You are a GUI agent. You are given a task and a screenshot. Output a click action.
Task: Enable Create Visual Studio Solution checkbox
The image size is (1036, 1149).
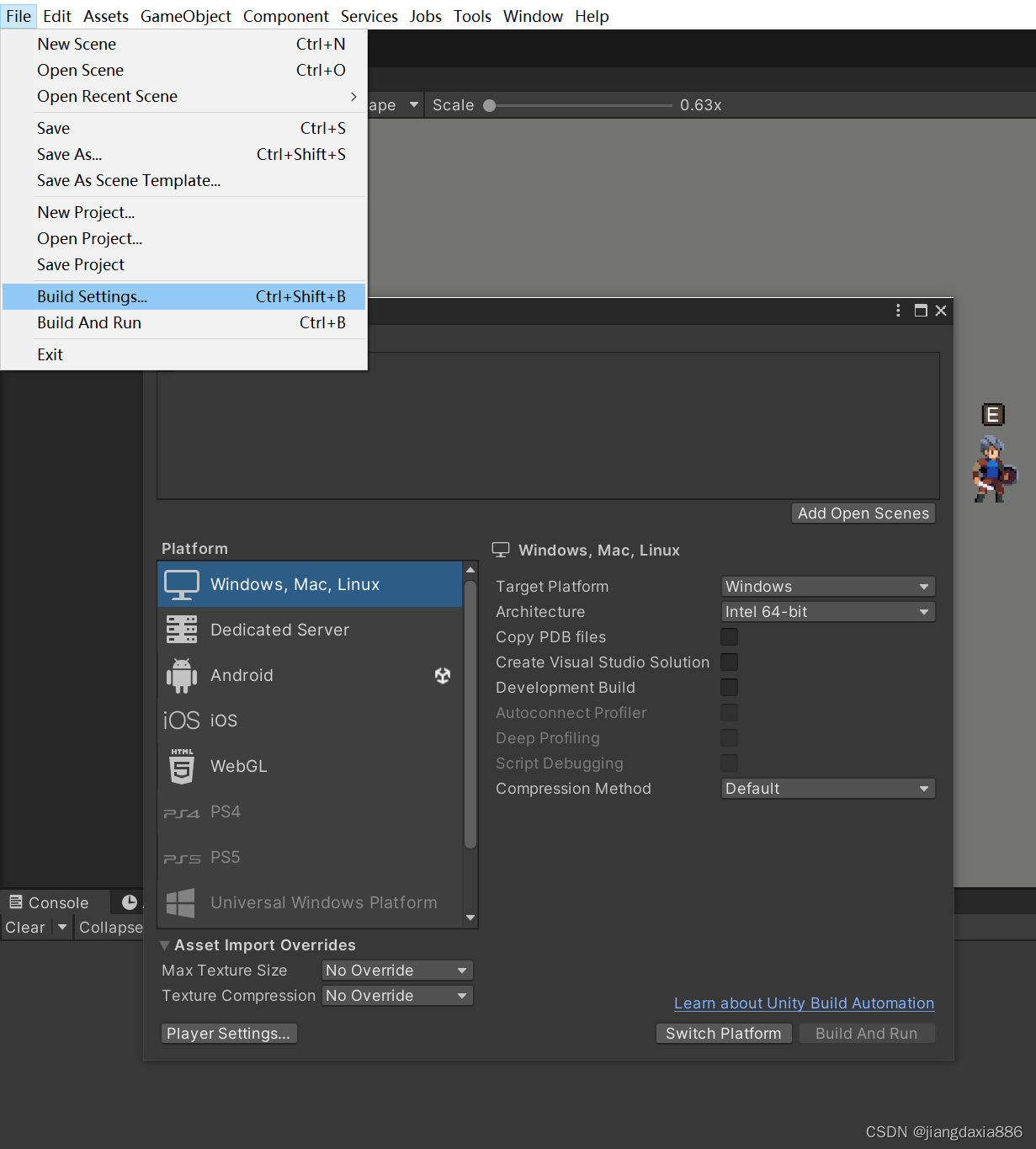pyautogui.click(x=730, y=662)
